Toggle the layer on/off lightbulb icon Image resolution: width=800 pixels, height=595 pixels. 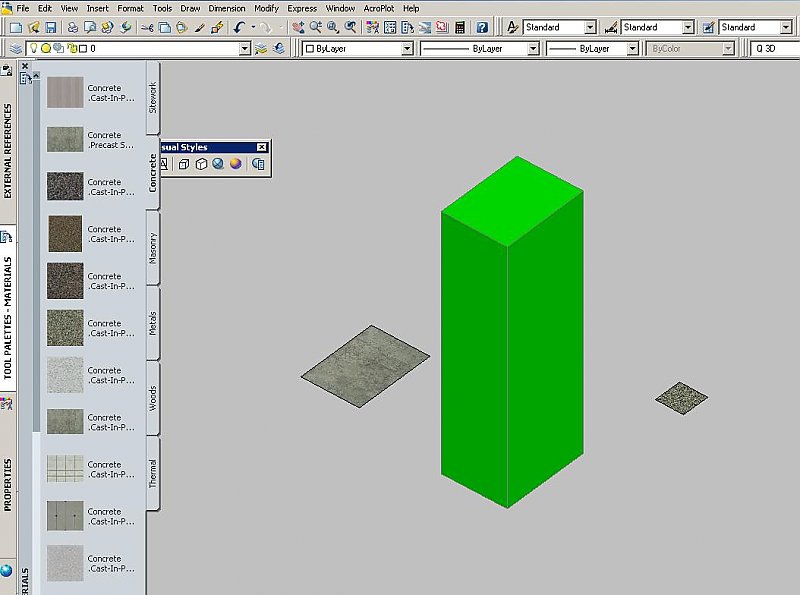pyautogui.click(x=34, y=48)
